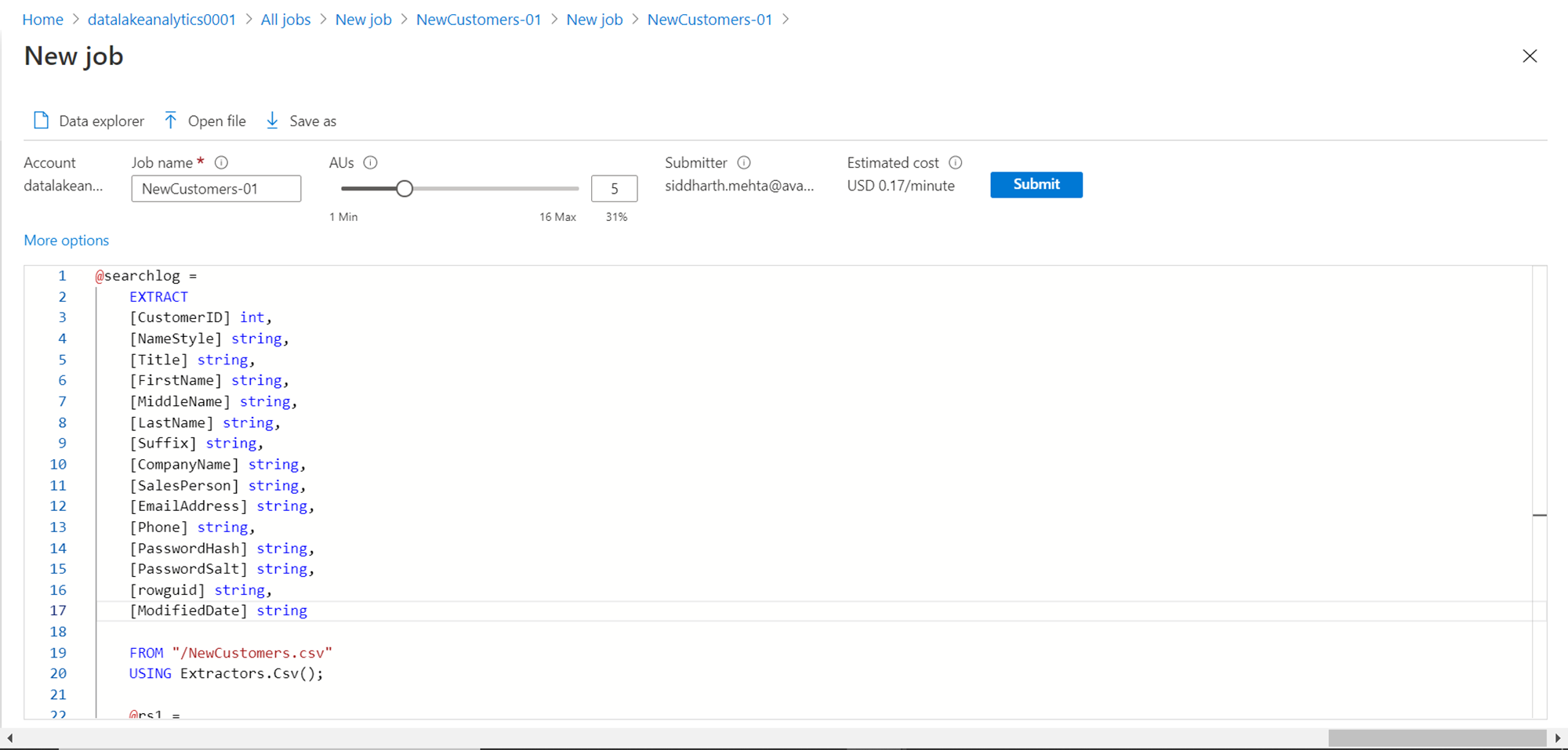Navigate to All jobs breadcrumb
1568x750 pixels.
[285, 20]
